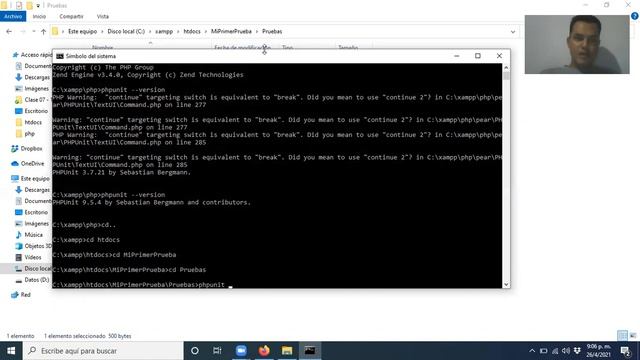Open Command Prompt taskbar icon
This screenshot has height=360, width=640.
point(310,351)
